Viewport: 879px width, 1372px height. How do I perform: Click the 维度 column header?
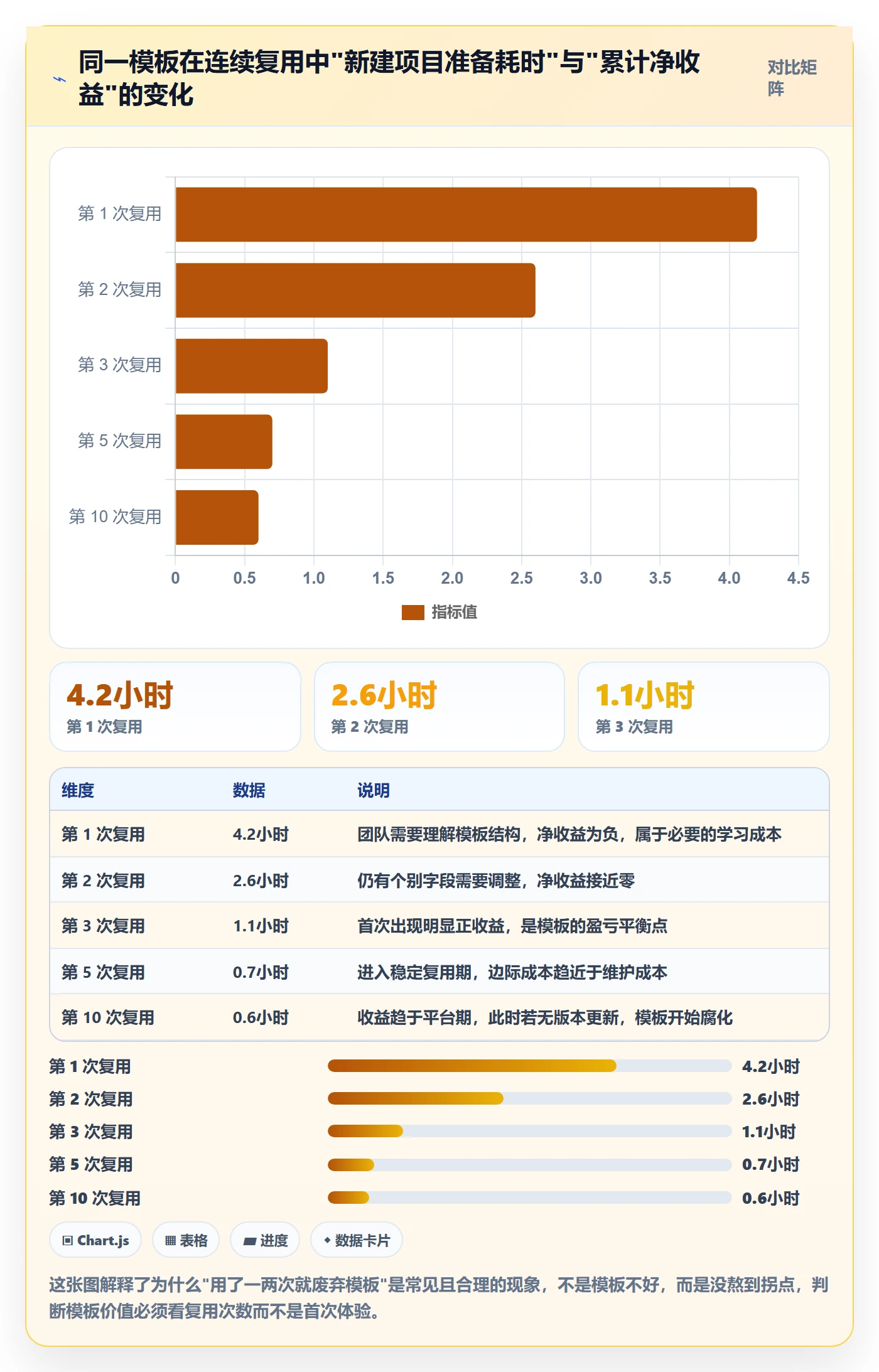78,790
